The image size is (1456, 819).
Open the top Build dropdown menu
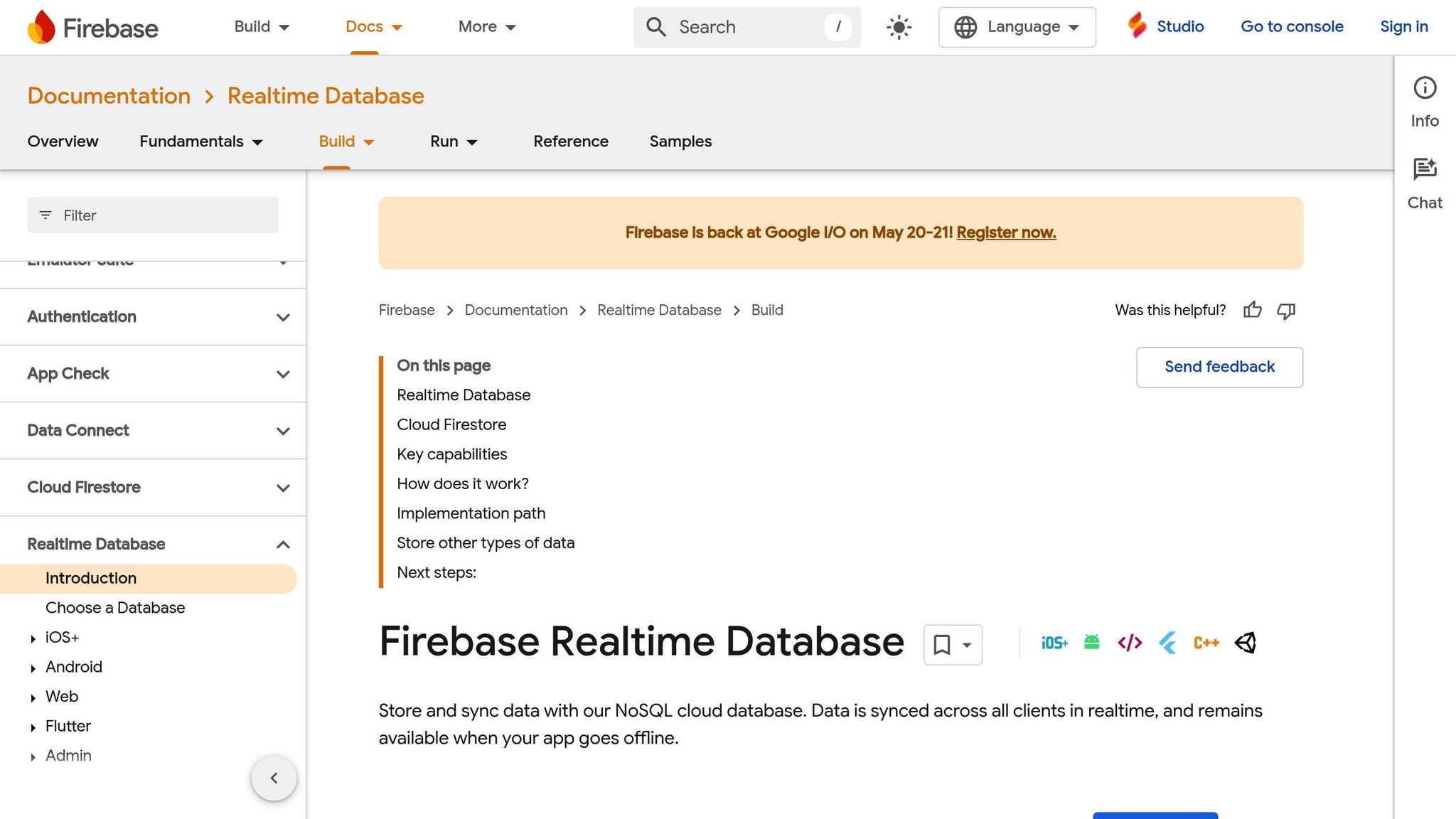click(262, 27)
